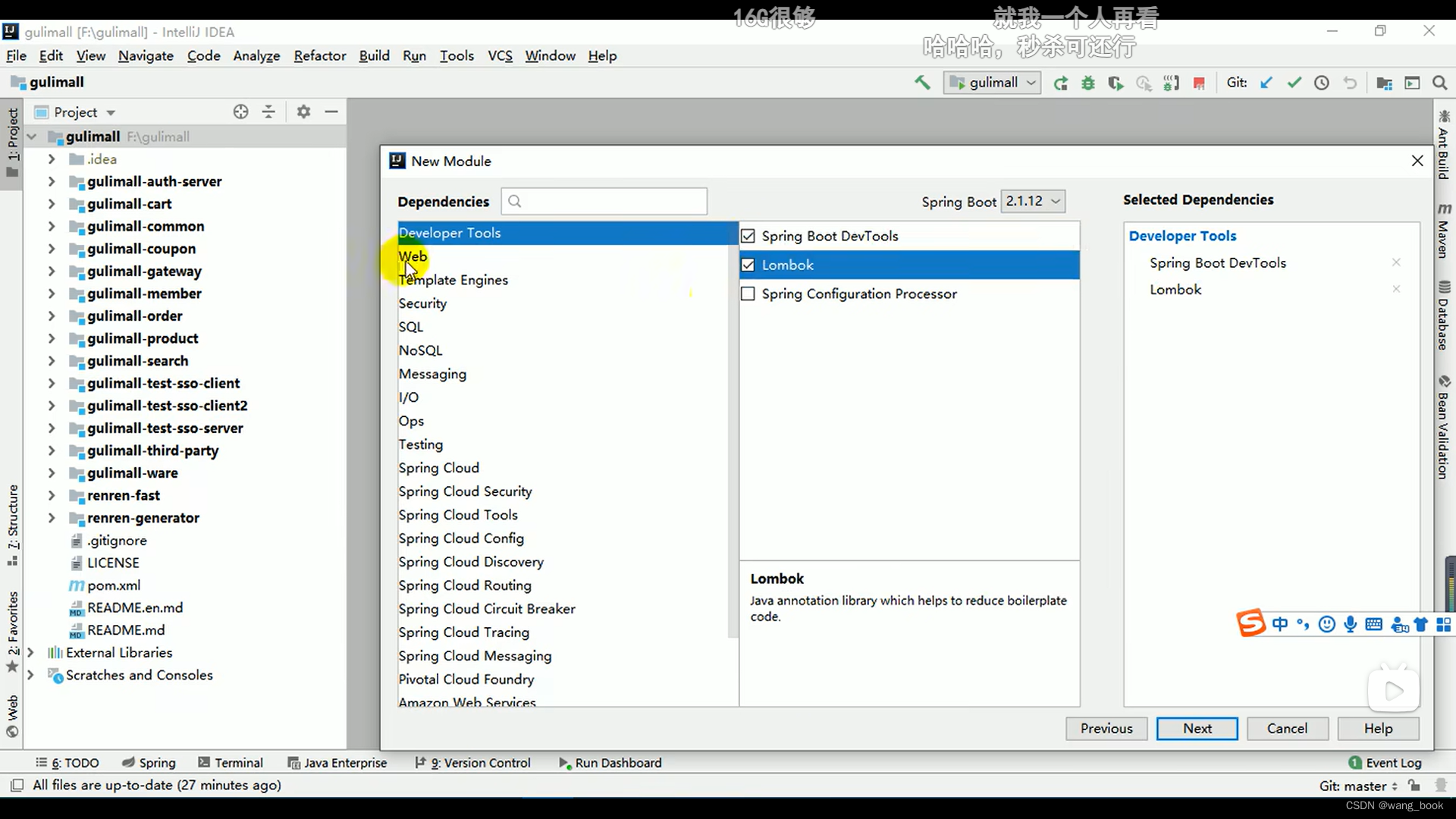Open the Run Dashboard tab
Screen dimensions: 1456x819
[610, 762]
